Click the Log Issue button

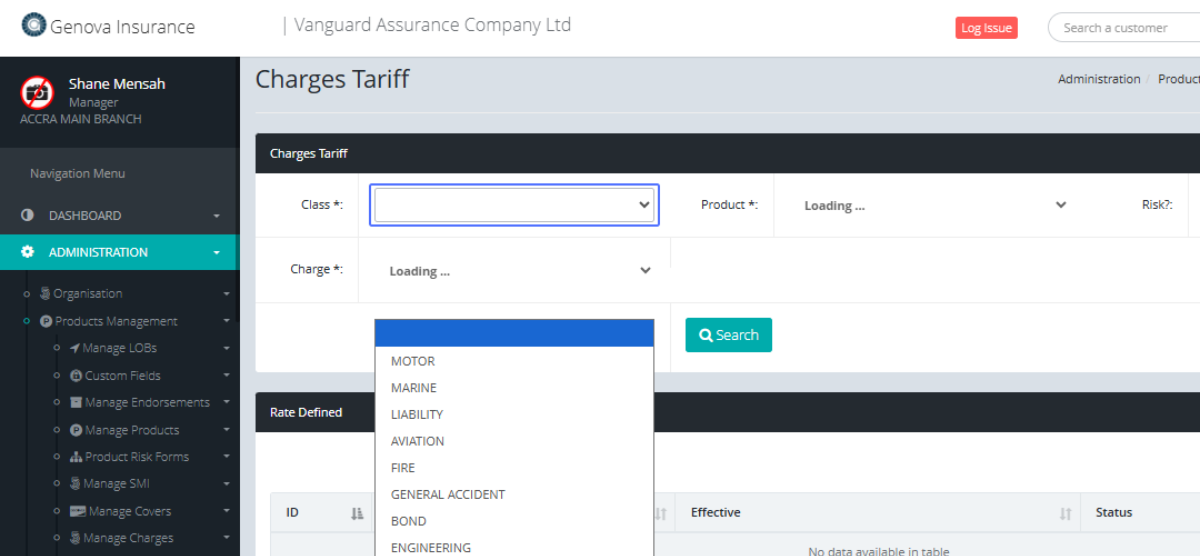(x=986, y=28)
